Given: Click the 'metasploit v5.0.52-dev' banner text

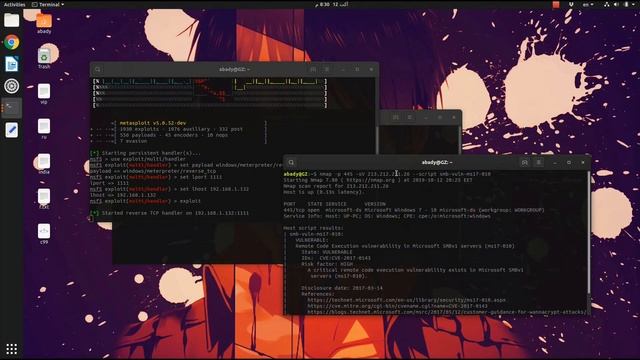Looking at the screenshot, I should pos(153,123).
